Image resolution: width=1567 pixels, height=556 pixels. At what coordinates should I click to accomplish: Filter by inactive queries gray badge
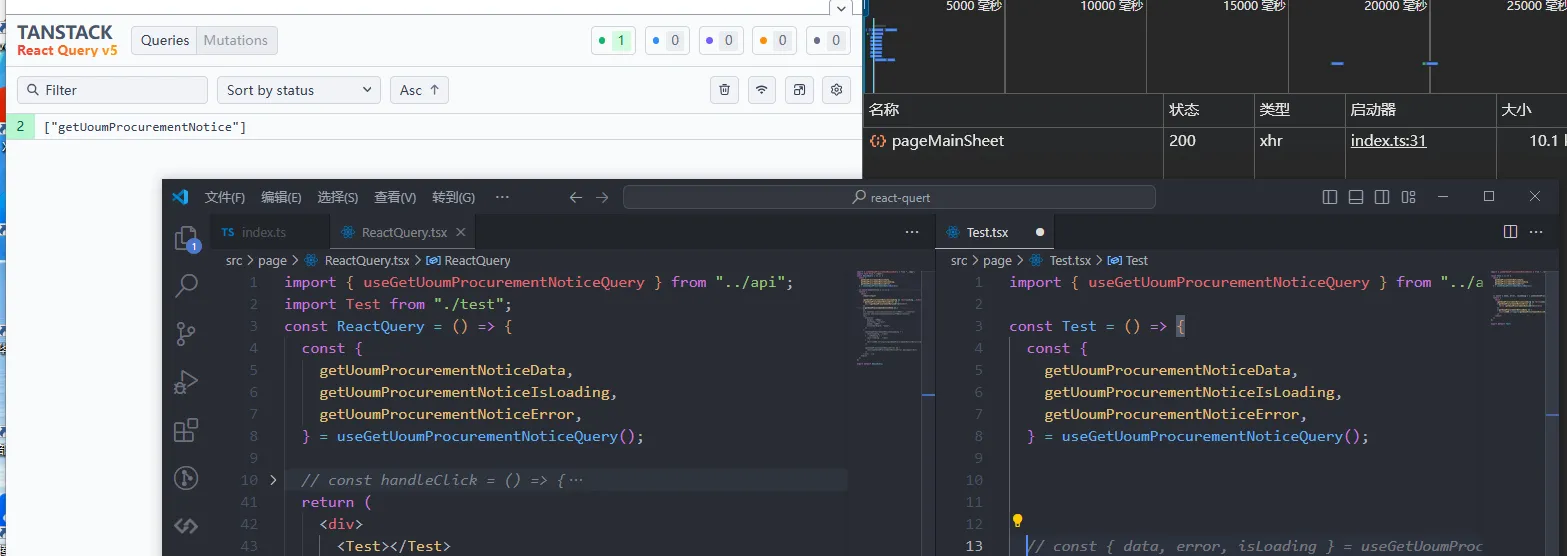tap(828, 41)
